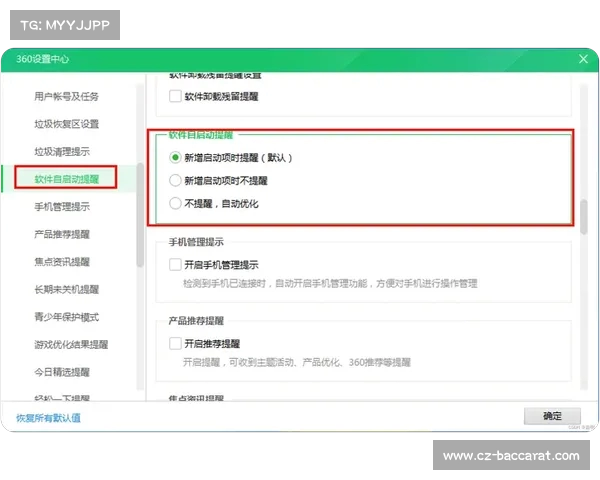Select 软件自启动提醒 in sidebar
The image size is (600, 480).
pos(67,179)
